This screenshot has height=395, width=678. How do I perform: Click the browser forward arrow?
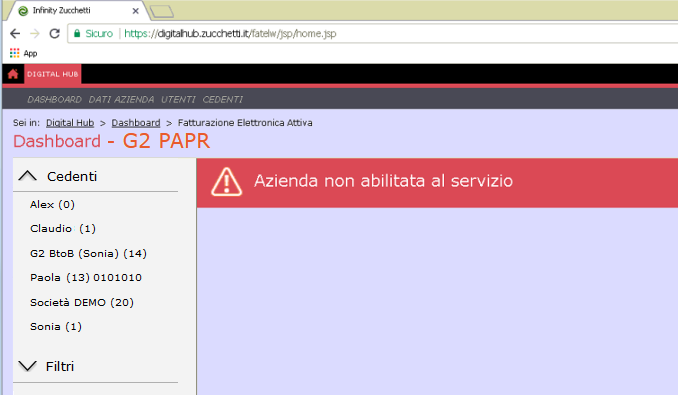click(x=35, y=33)
